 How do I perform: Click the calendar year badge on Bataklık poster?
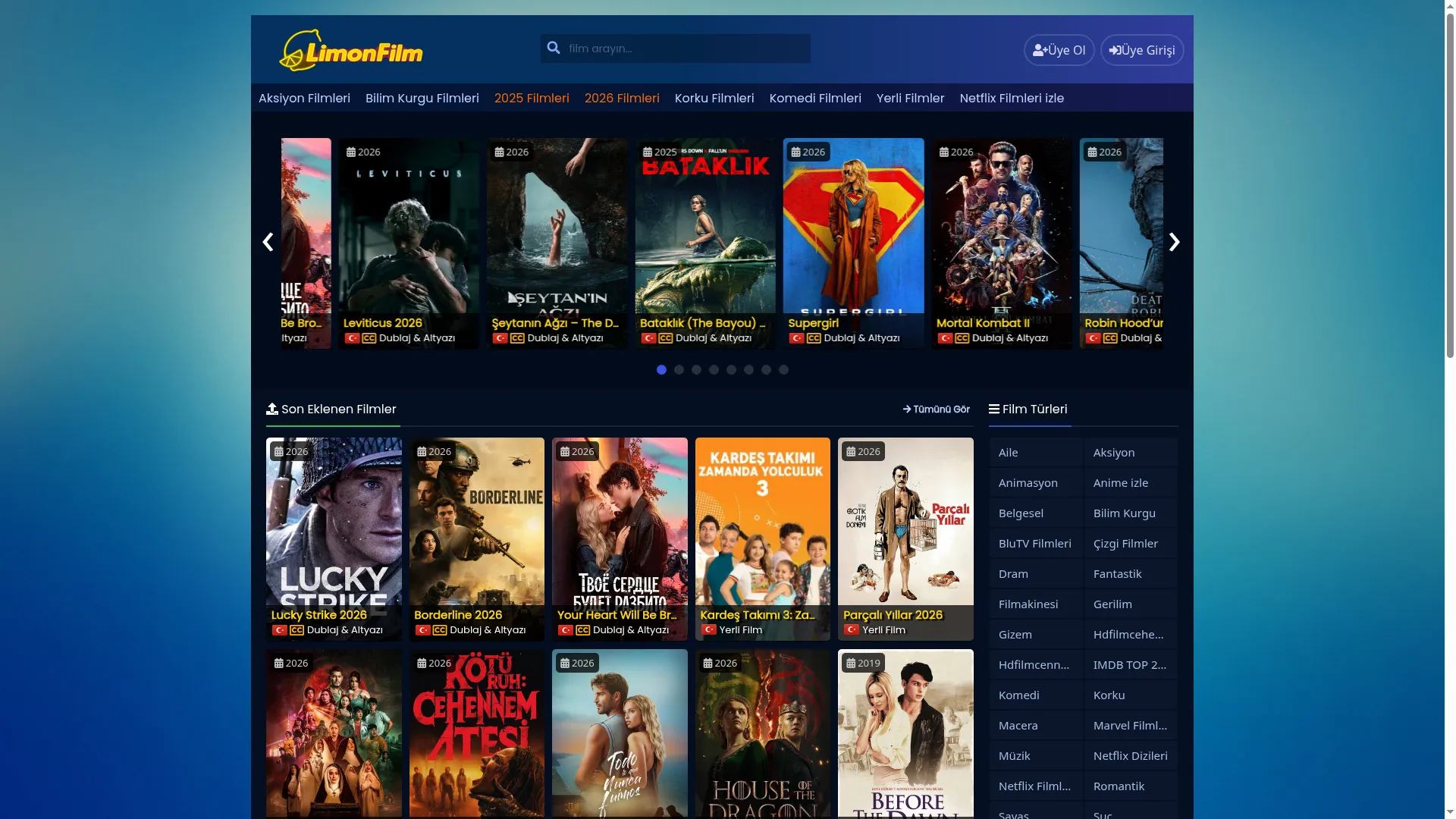[x=660, y=152]
